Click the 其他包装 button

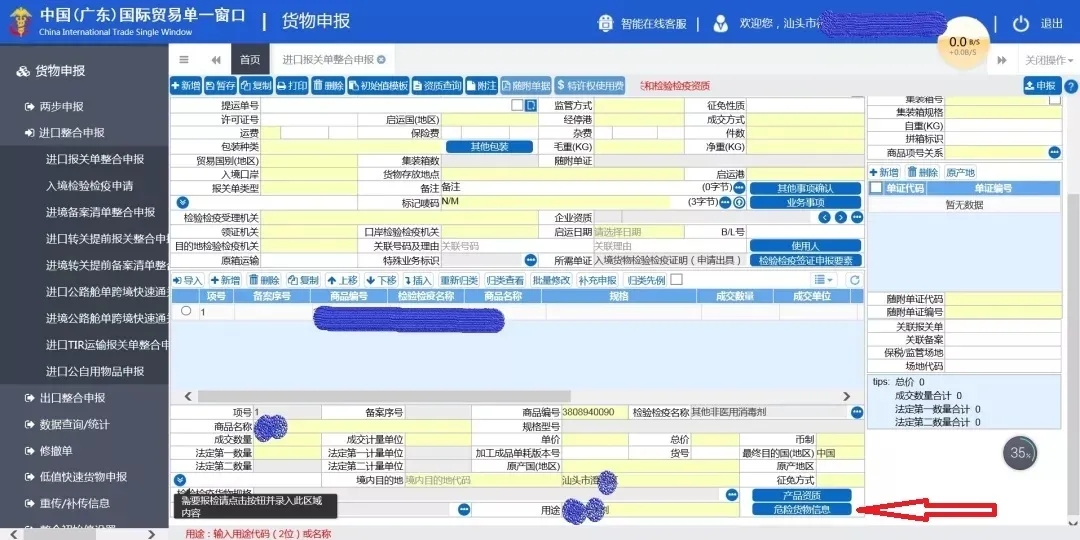pyautogui.click(x=490, y=147)
